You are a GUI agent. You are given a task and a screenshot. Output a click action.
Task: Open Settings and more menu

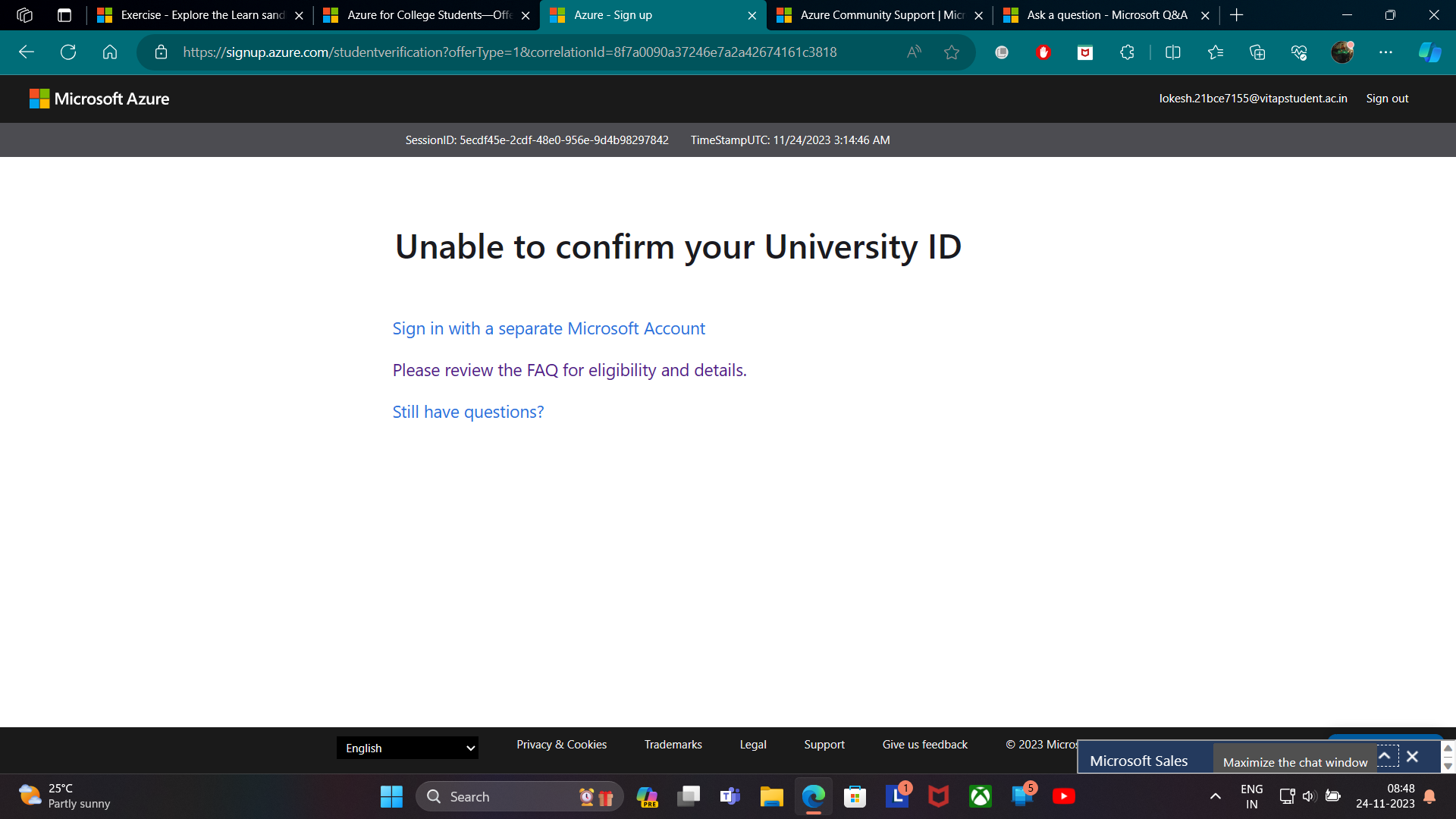pyautogui.click(x=1385, y=52)
